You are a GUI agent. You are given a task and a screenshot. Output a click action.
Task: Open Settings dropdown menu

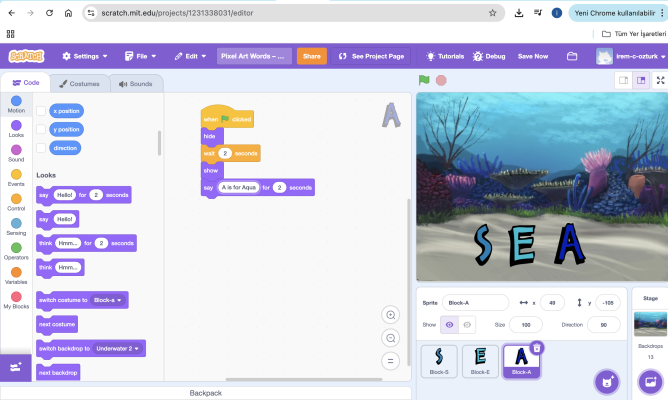point(85,56)
